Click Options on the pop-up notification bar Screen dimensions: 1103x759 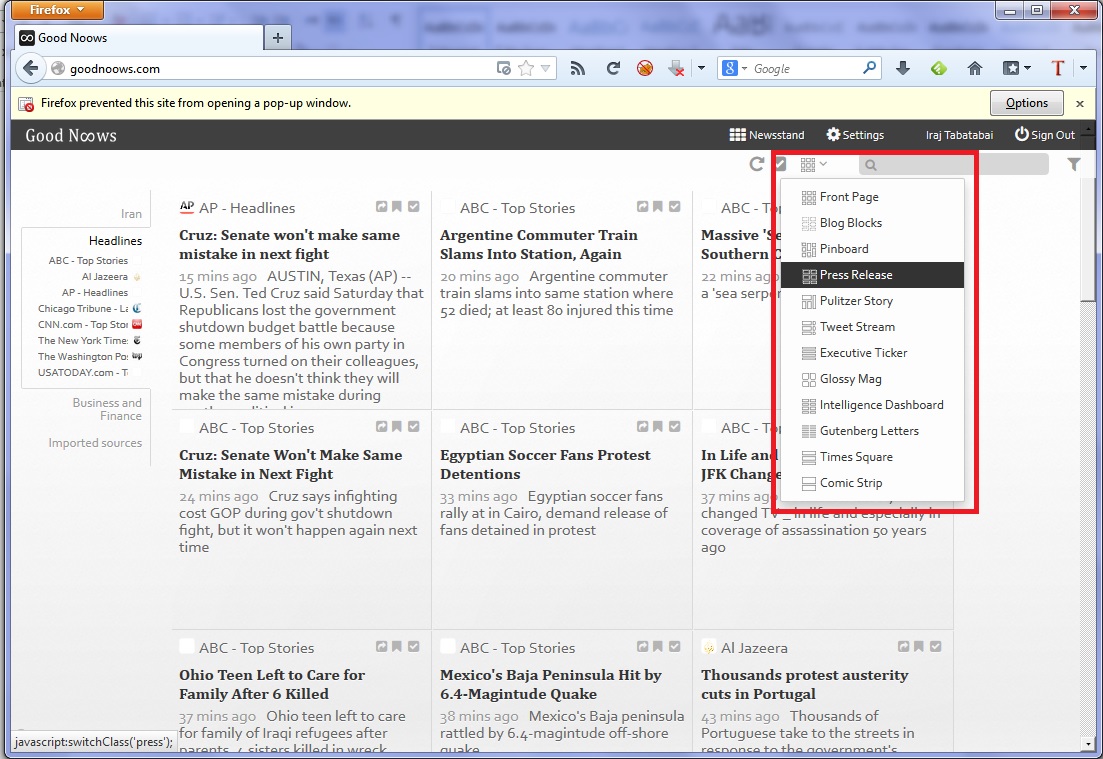[1026, 103]
